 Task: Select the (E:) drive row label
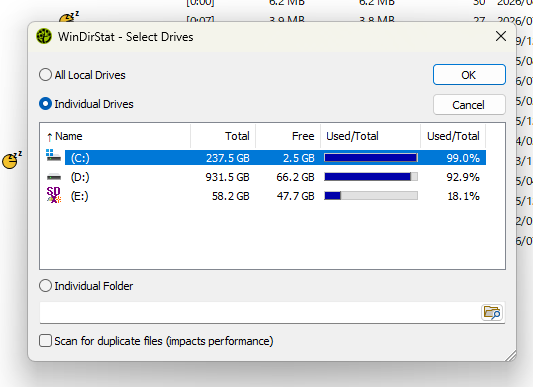[80, 196]
